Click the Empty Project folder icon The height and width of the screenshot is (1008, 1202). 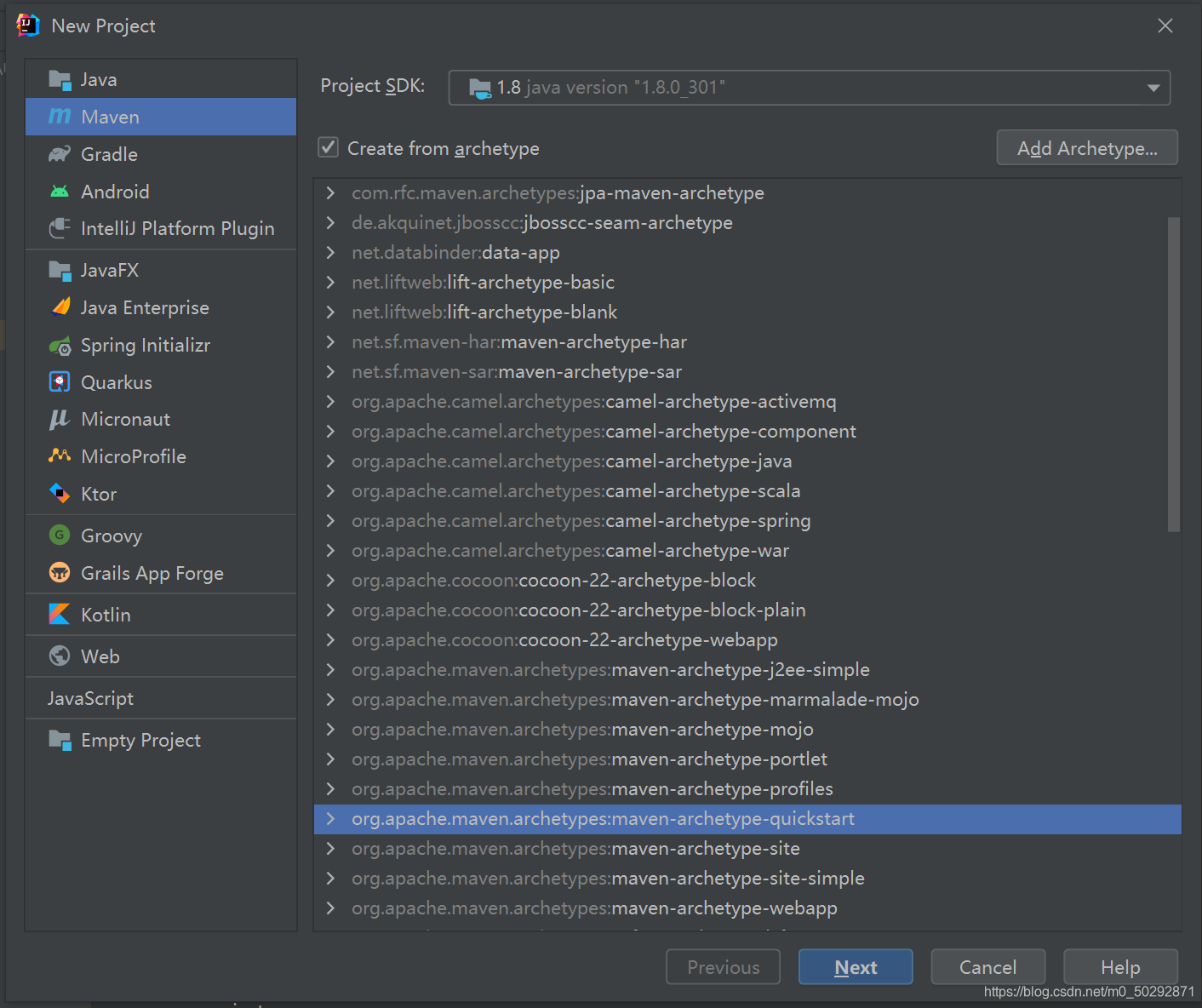click(x=60, y=741)
